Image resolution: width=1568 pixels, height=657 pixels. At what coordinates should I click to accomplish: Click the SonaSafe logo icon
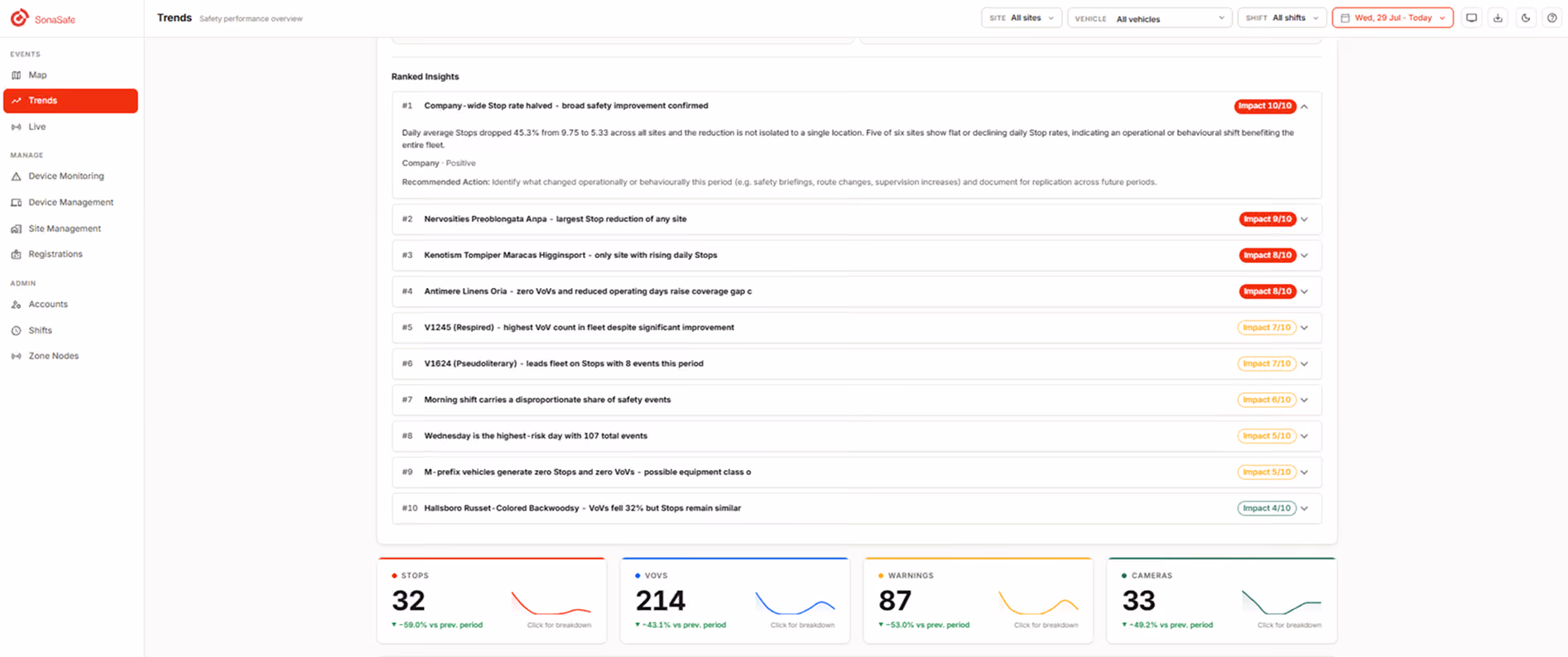tap(19, 17)
